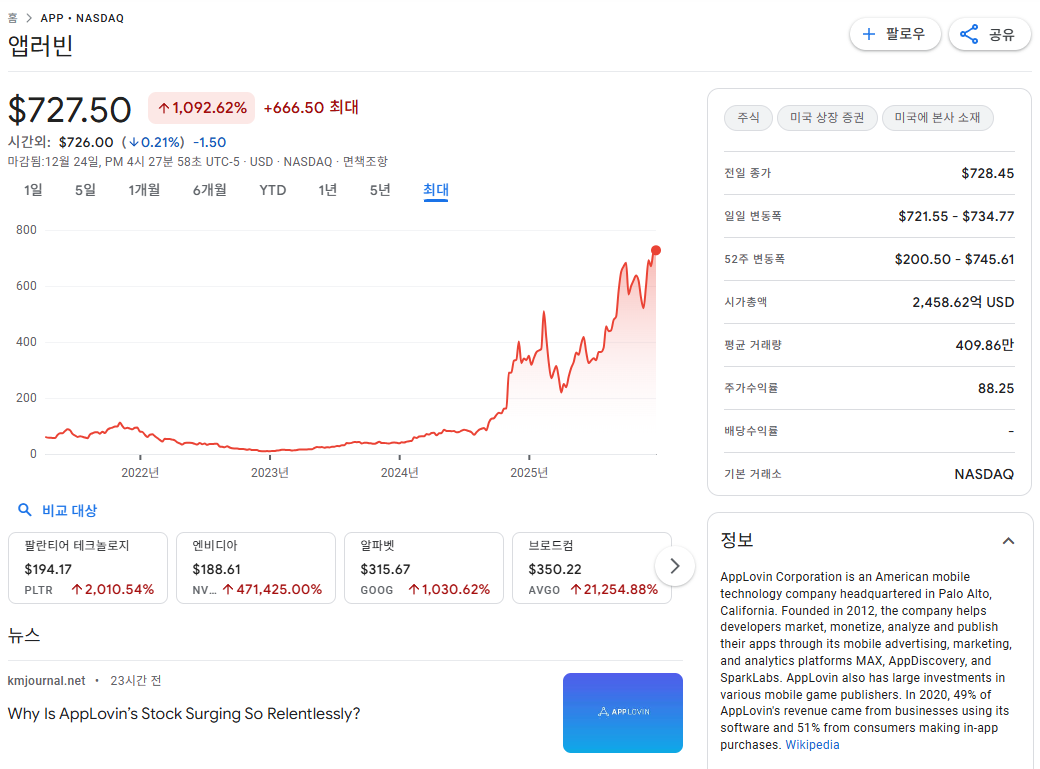The height and width of the screenshot is (769, 1040).
Task: Click the 정보 section heading
Action: tap(737, 539)
